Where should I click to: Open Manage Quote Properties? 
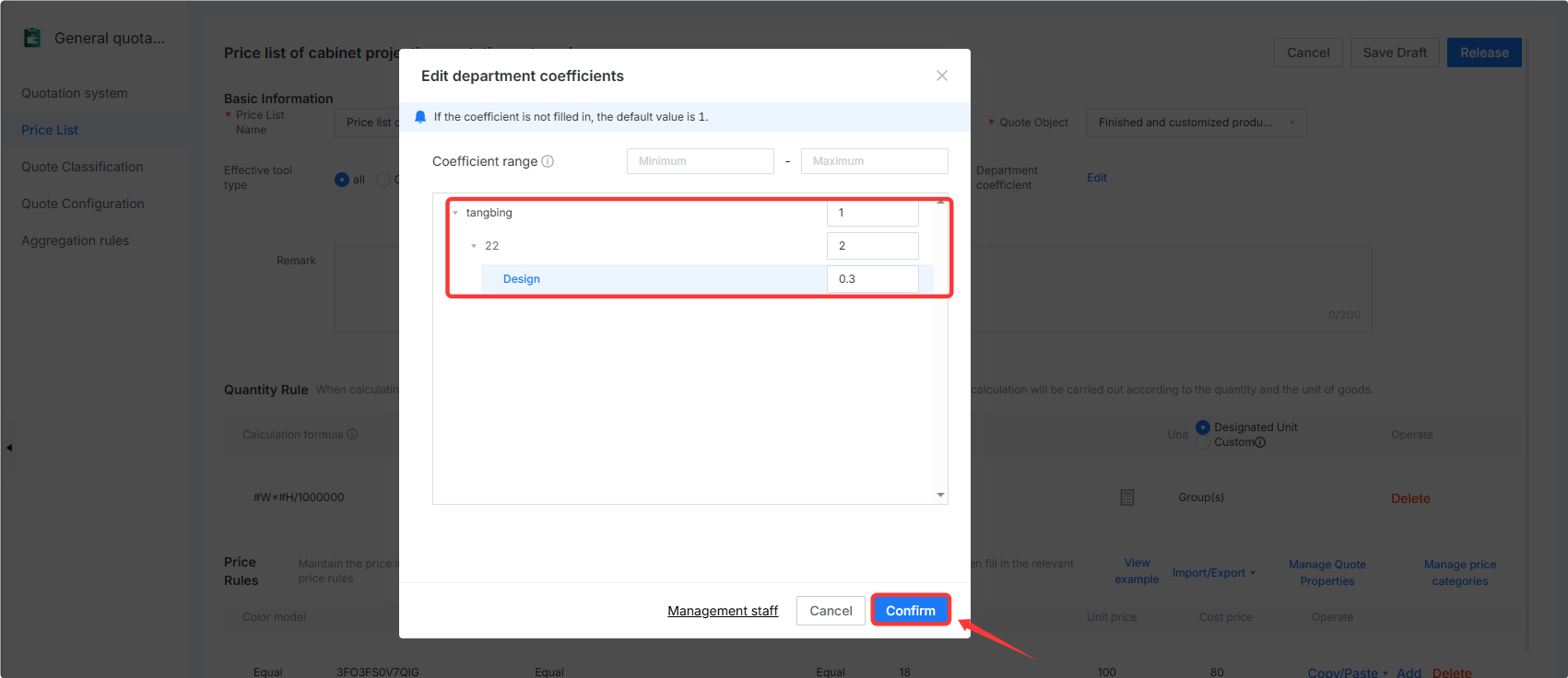[1327, 573]
